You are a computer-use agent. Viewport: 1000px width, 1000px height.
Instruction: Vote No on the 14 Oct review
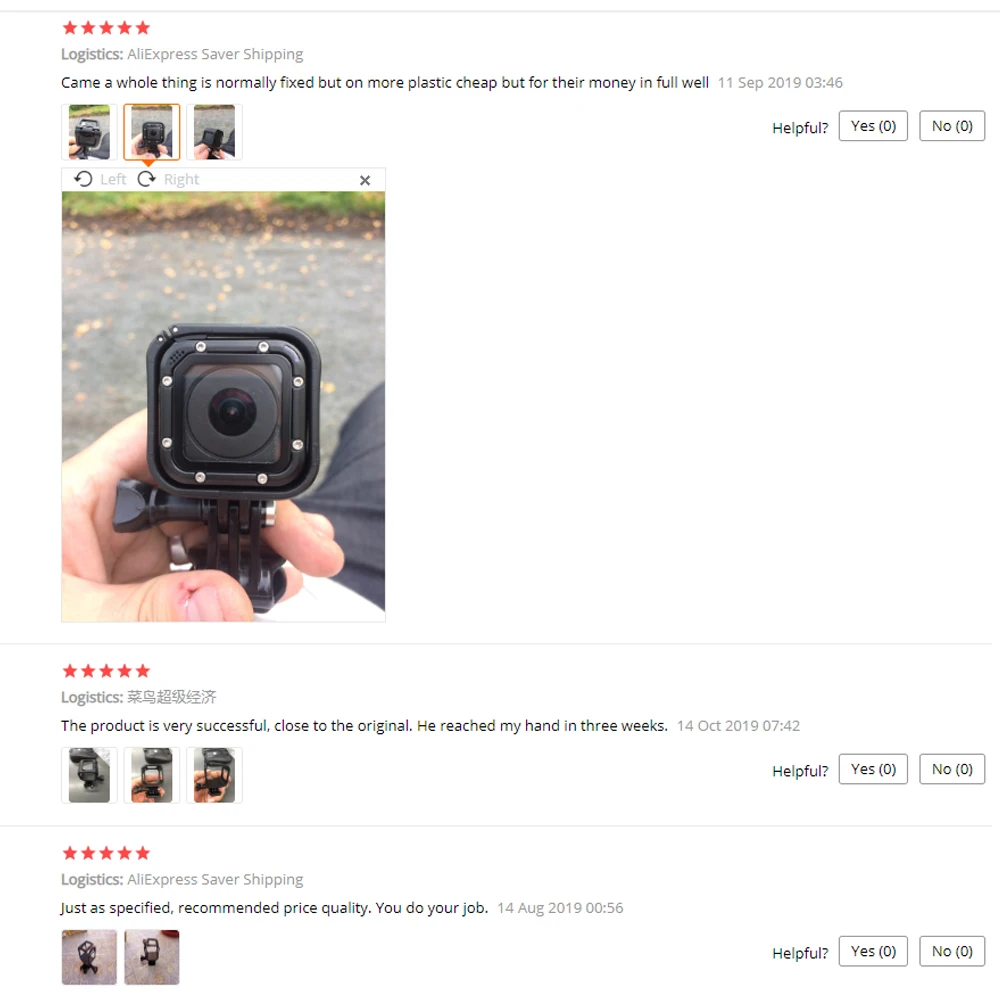[952, 769]
